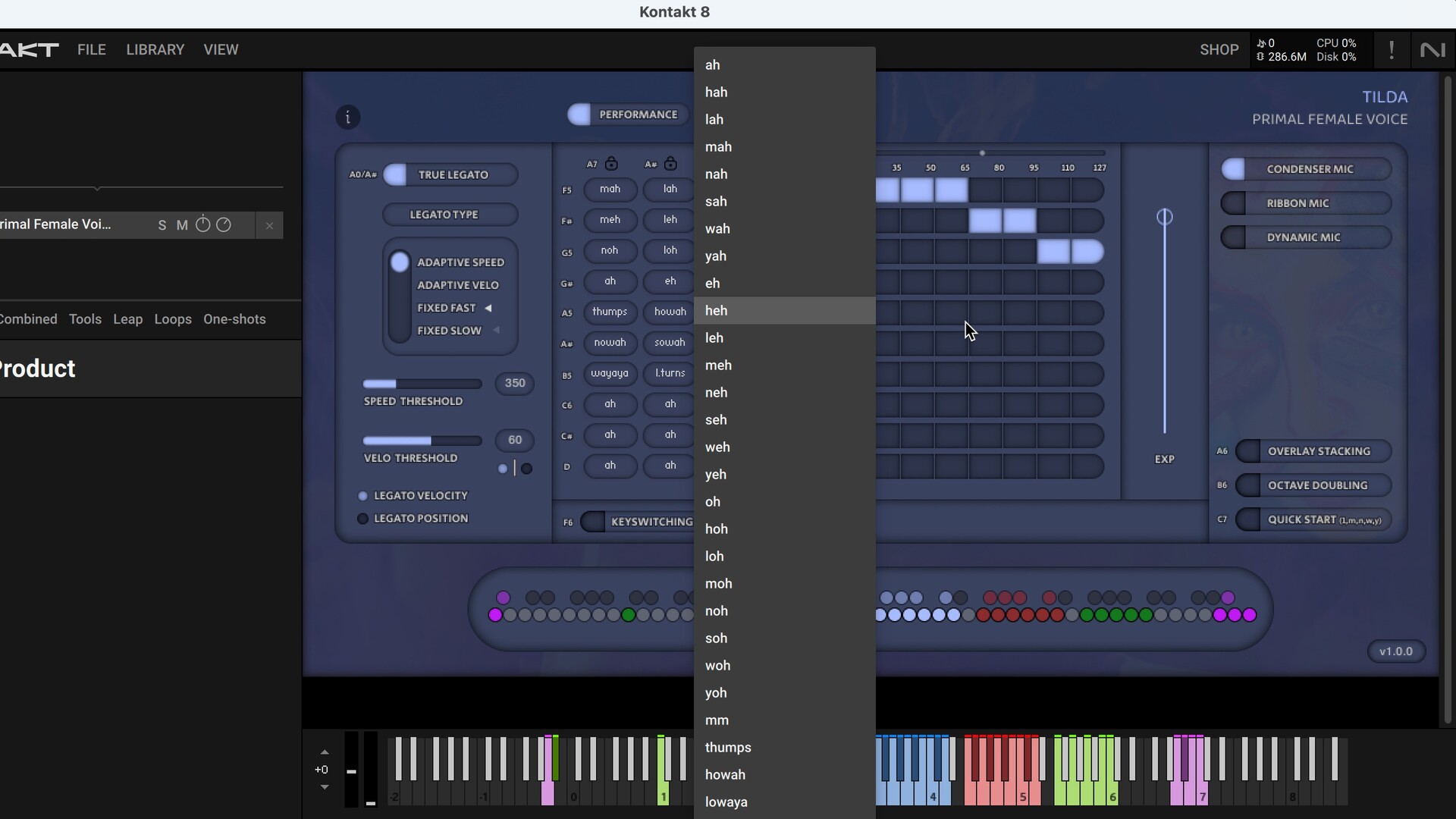Click the velo threshold value 60
The height and width of the screenshot is (819, 1456).
pyautogui.click(x=515, y=441)
